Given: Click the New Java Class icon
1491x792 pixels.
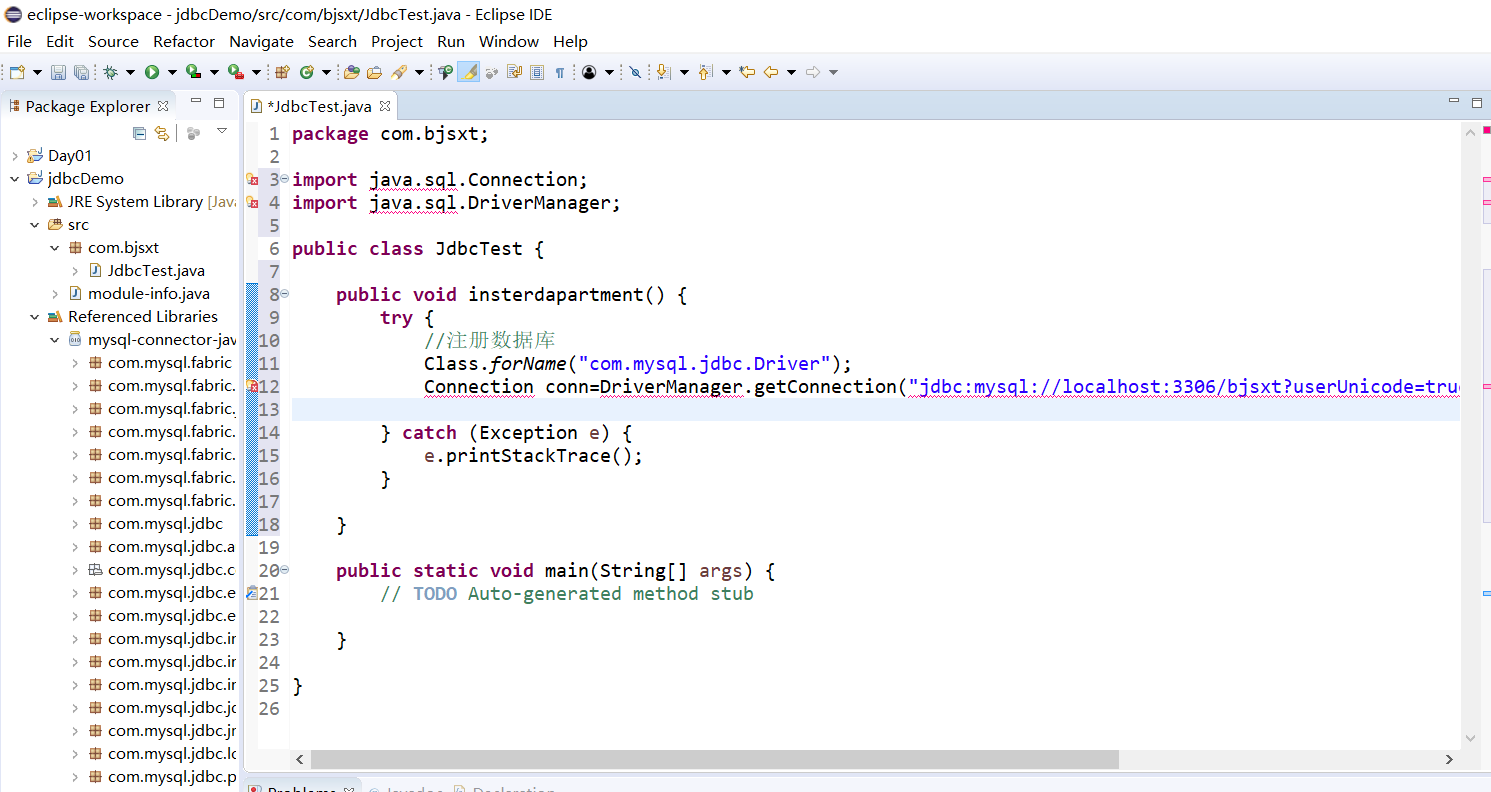Looking at the screenshot, I should point(308,72).
